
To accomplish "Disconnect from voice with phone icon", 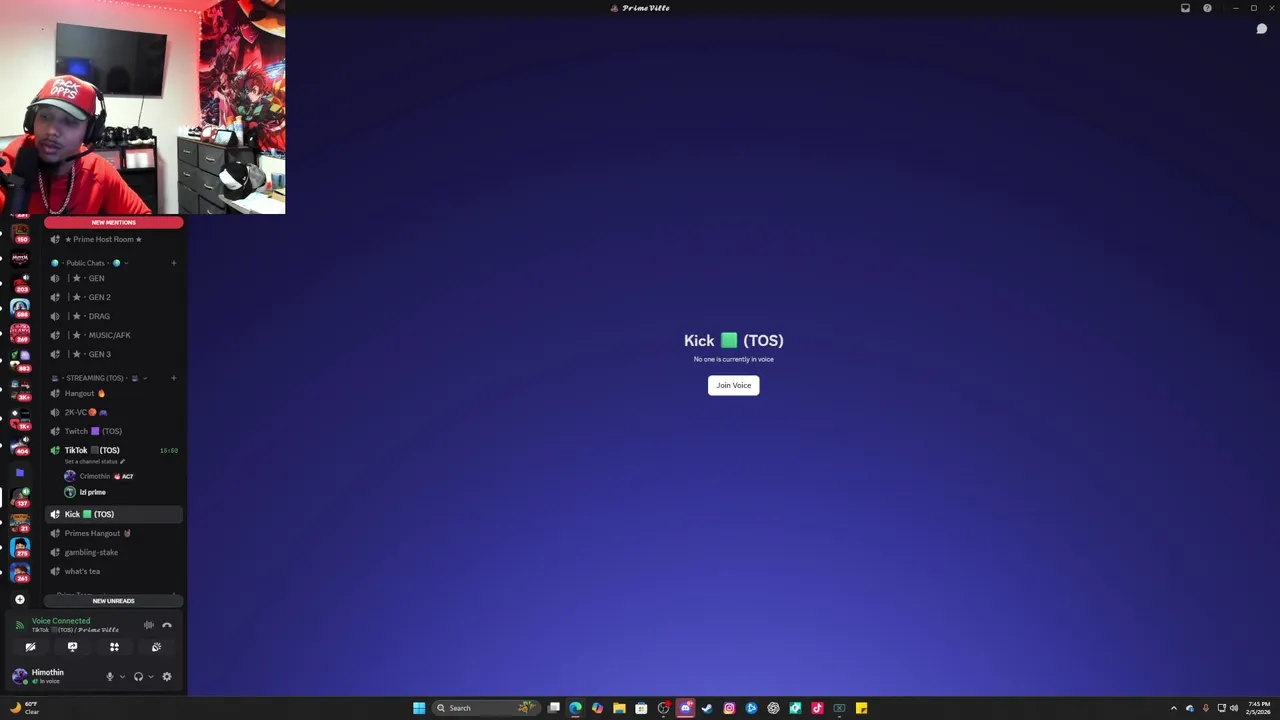I will pyautogui.click(x=167, y=625).
